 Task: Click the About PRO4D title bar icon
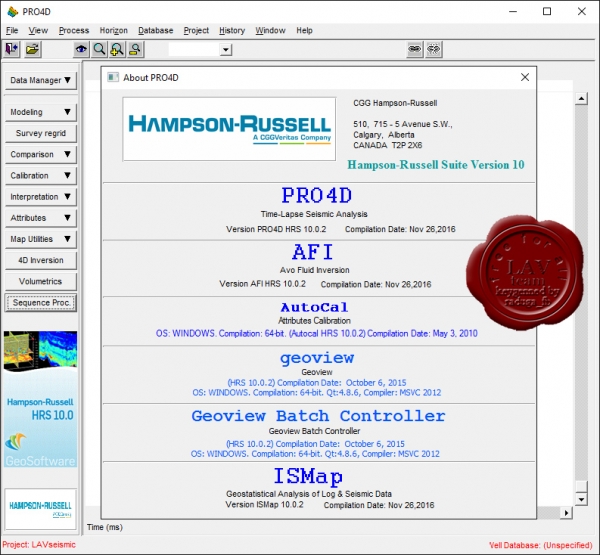point(112,77)
